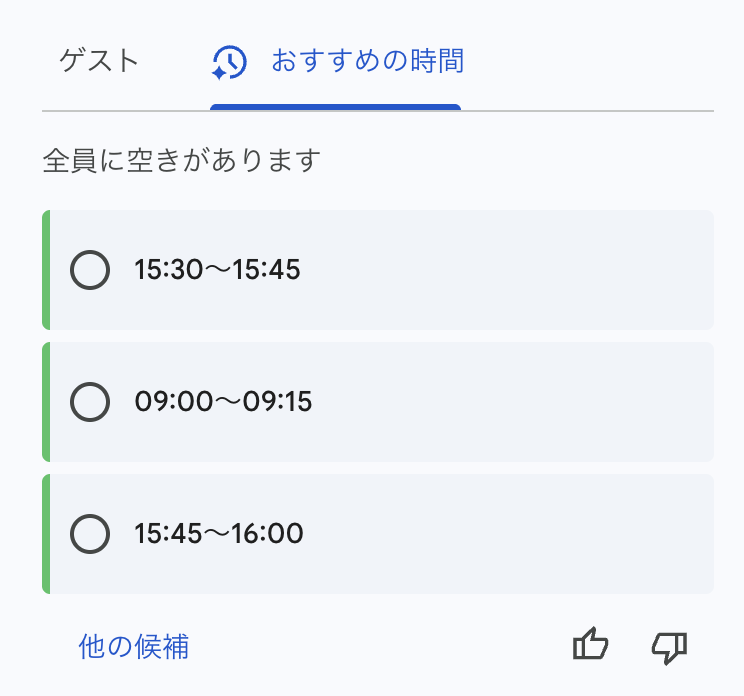744x696 pixels.
Task: Show more options via 他の候補
Action: coord(134,647)
